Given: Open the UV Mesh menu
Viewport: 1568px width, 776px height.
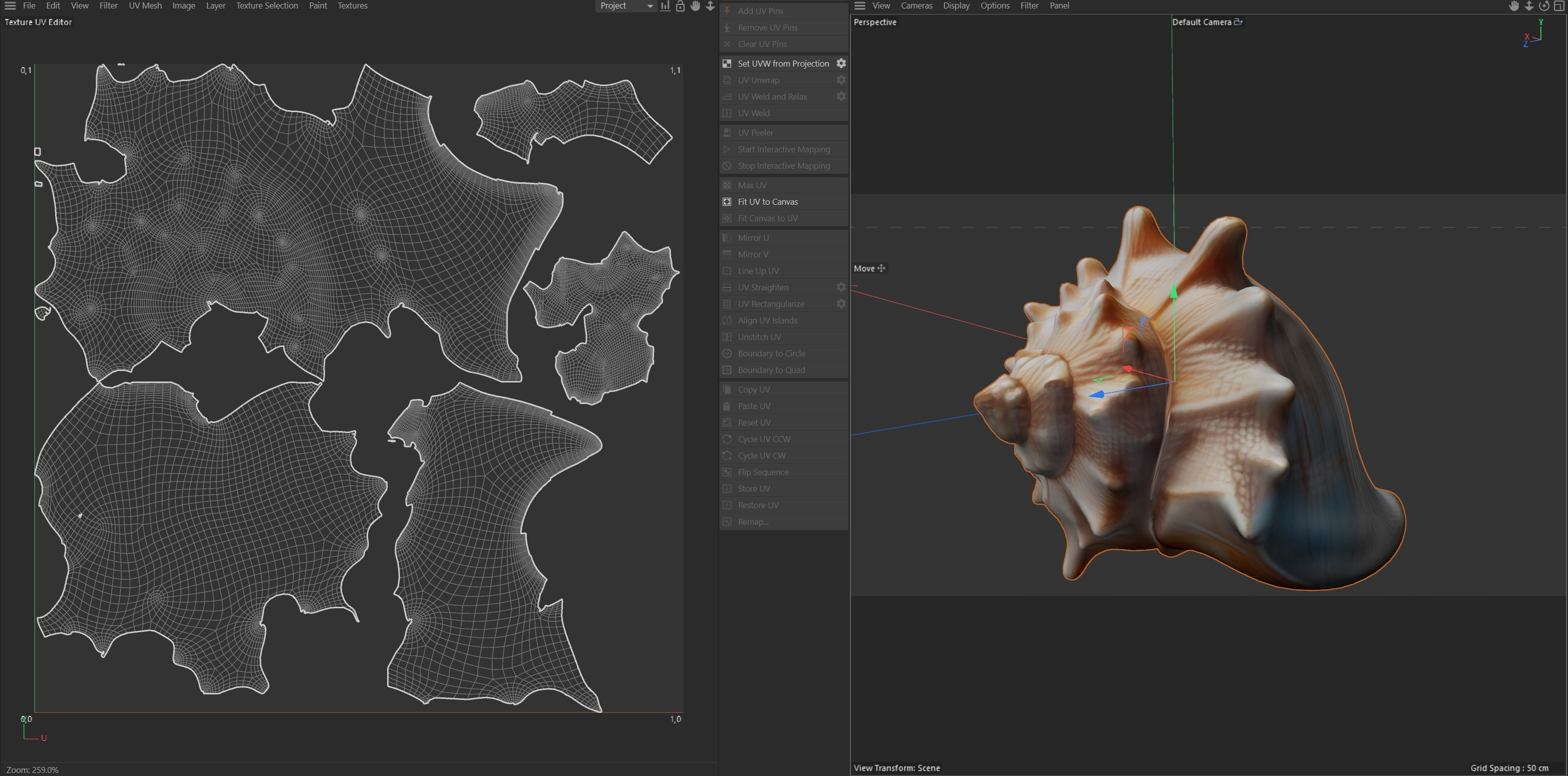Looking at the screenshot, I should pos(145,6).
